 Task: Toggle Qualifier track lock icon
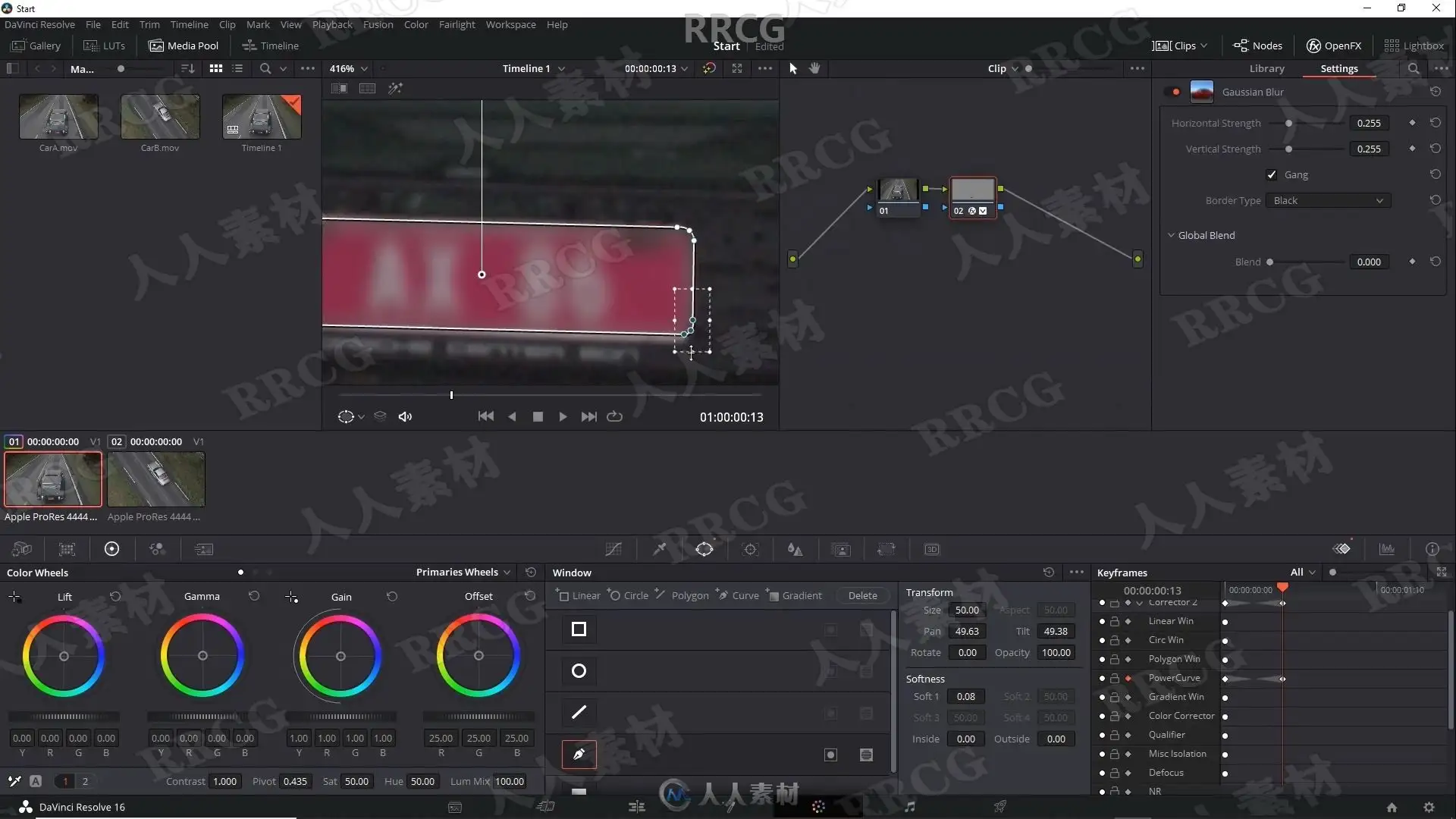(x=1115, y=735)
